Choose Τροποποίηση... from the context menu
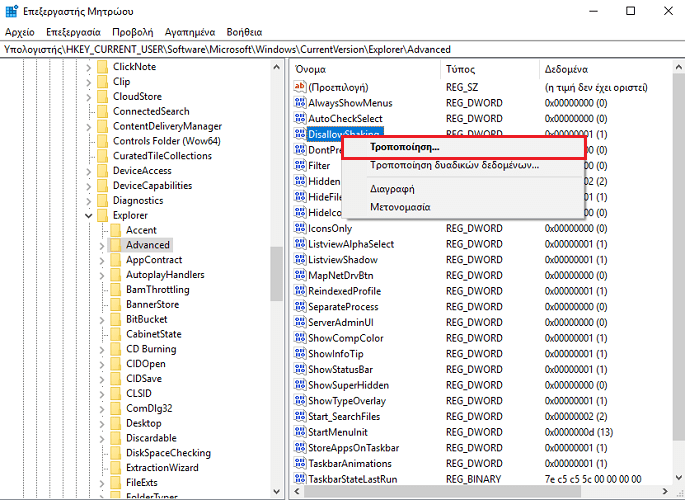Image resolution: width=685 pixels, height=500 pixels. (x=463, y=147)
